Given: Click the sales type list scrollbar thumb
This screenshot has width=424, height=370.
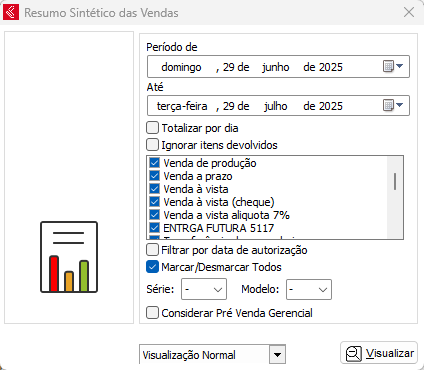Looking at the screenshot, I should (395, 181).
